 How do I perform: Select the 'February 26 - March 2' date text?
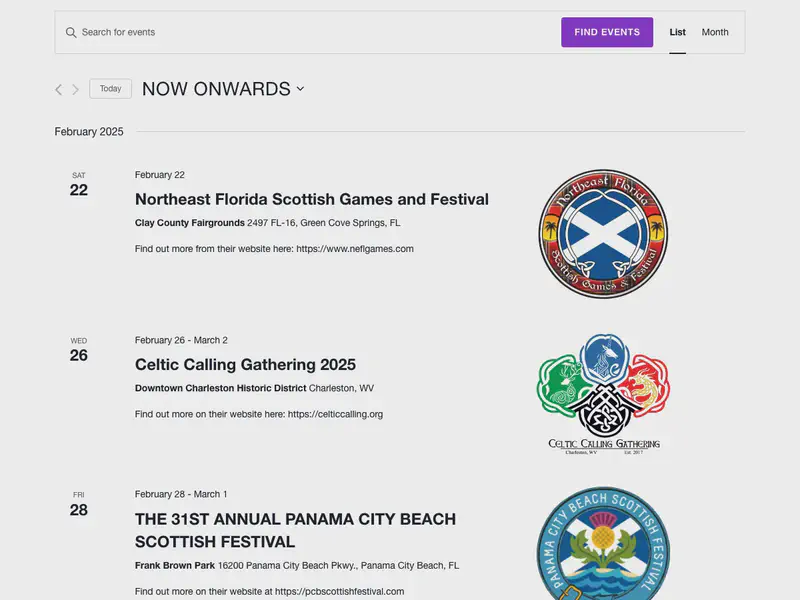click(181, 340)
